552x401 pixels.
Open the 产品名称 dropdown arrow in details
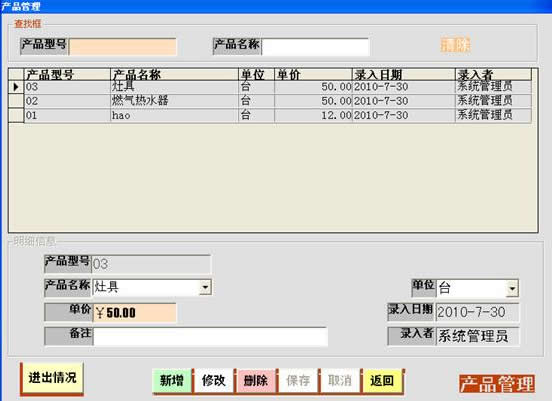pyautogui.click(x=205, y=287)
